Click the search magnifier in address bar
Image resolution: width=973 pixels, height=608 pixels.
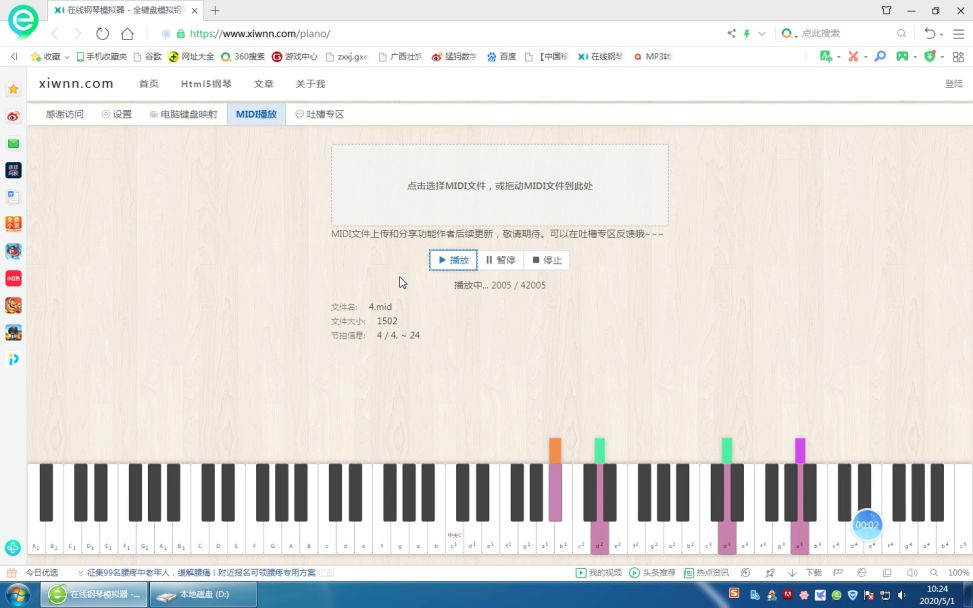pyautogui.click(x=901, y=34)
